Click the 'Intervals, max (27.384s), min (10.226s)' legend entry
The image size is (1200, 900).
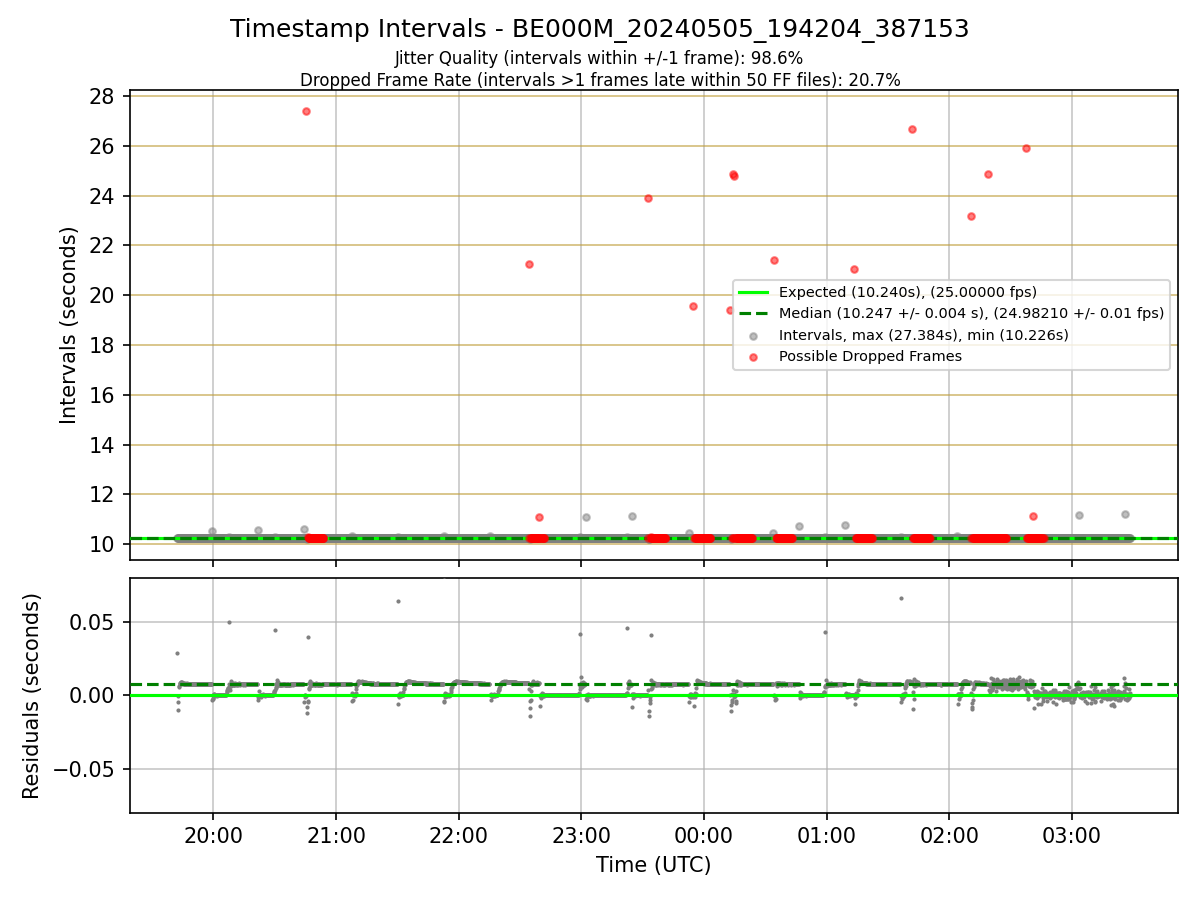[x=923, y=335]
